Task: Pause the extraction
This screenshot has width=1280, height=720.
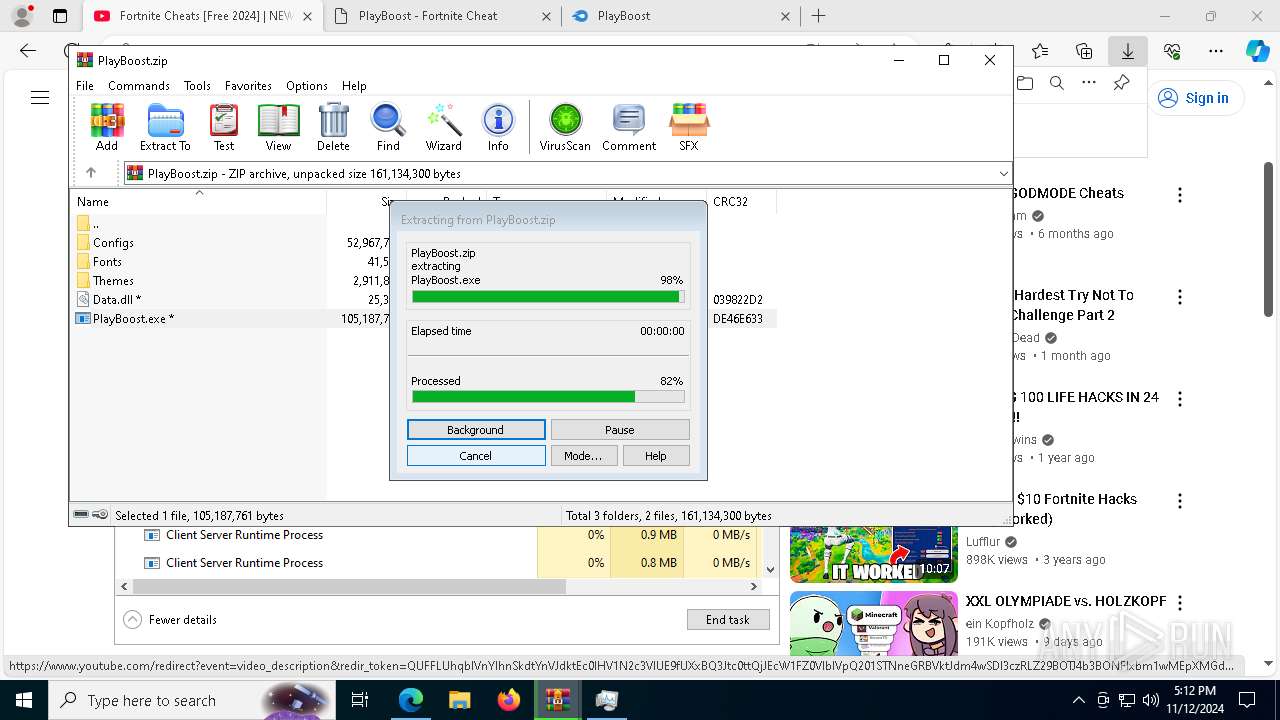Action: [620, 429]
